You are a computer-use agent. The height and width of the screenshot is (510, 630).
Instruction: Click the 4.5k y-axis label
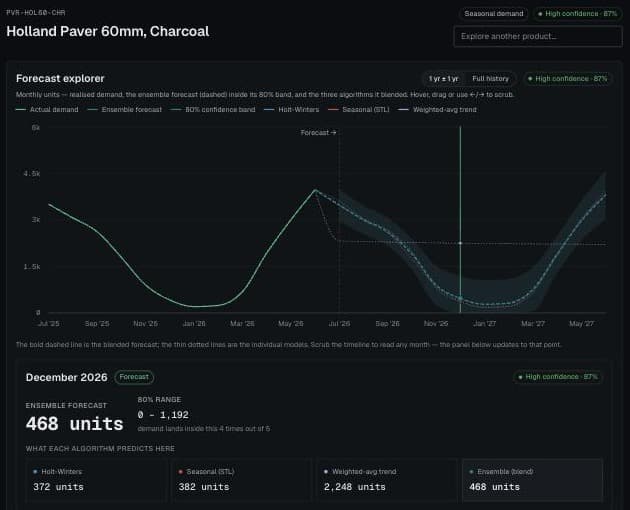32,174
